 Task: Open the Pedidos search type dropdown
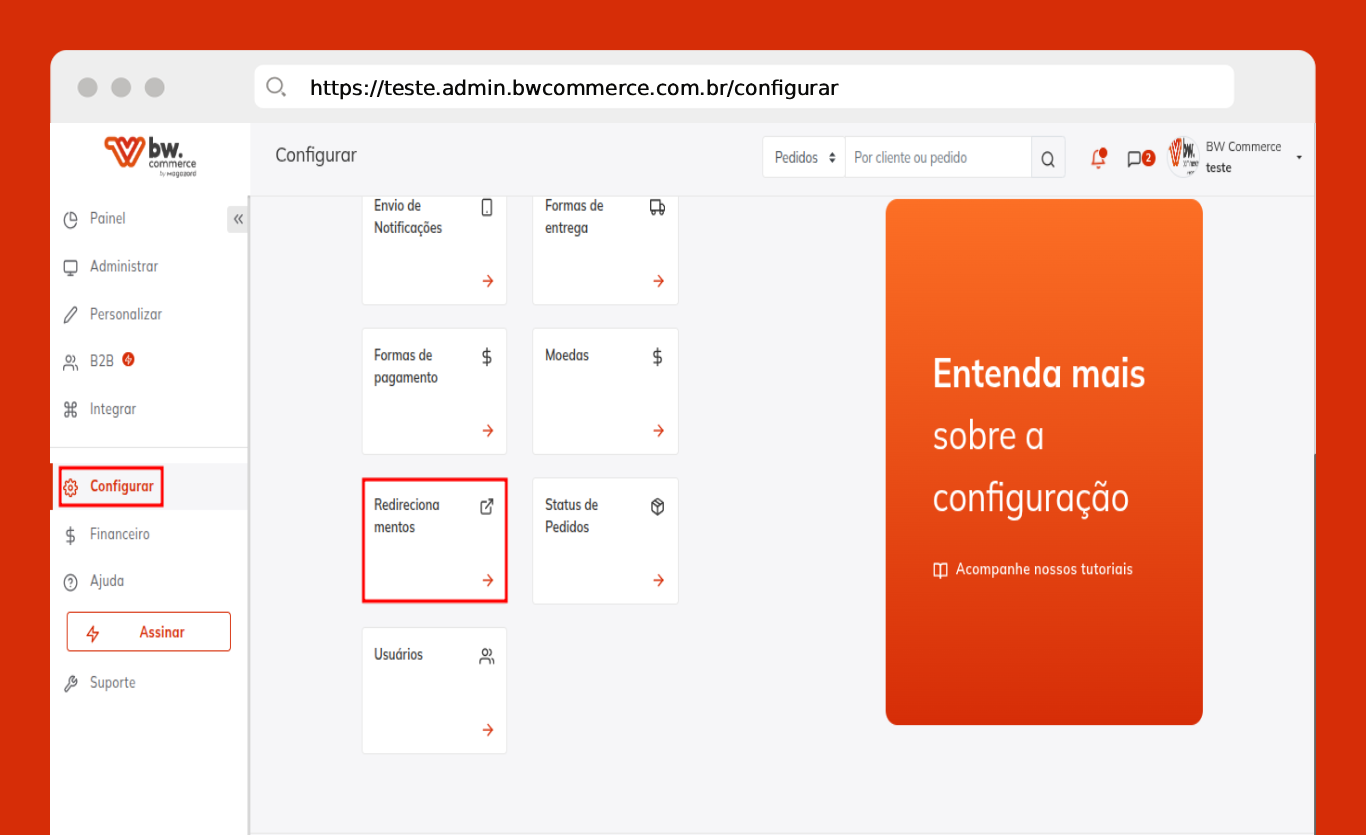tap(804, 158)
